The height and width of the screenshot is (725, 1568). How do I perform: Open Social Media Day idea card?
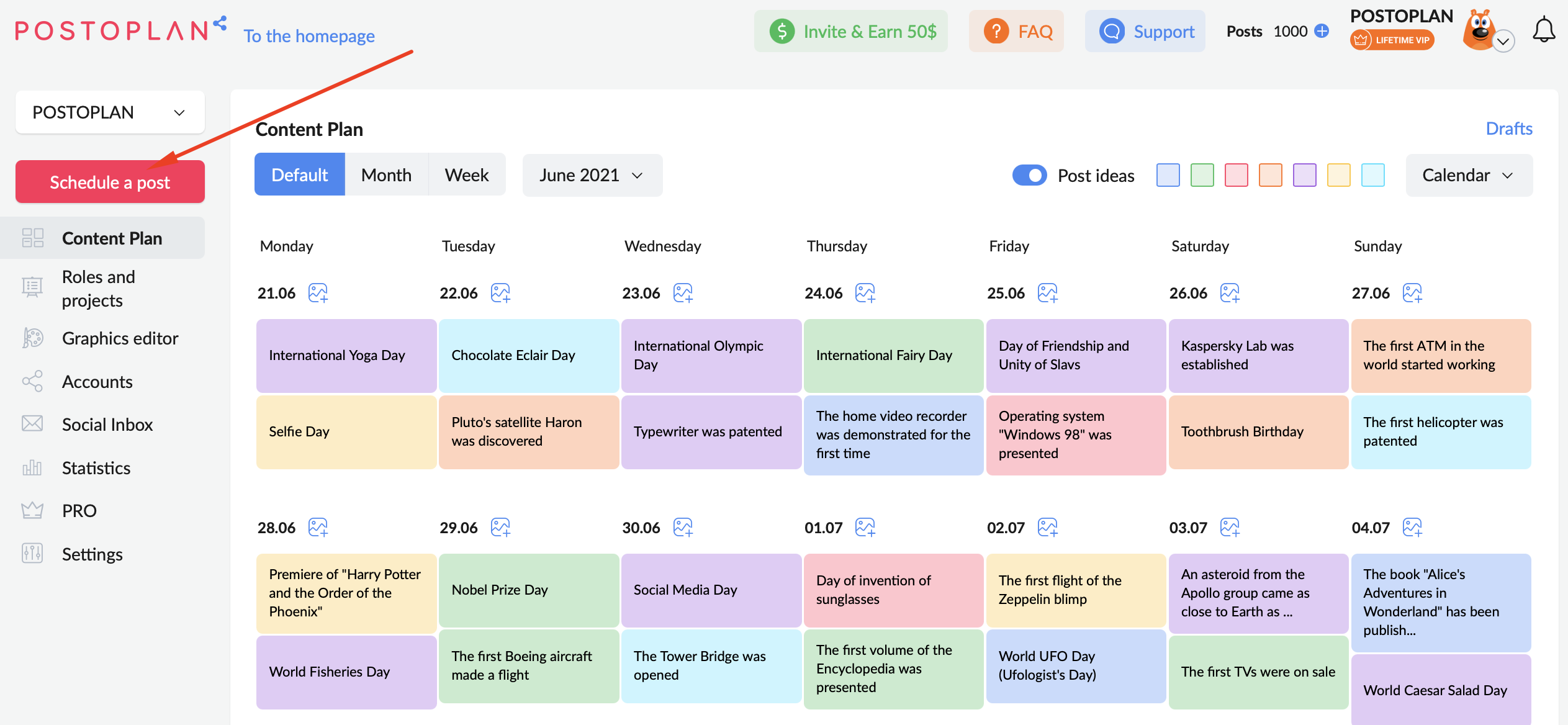pyautogui.click(x=711, y=590)
